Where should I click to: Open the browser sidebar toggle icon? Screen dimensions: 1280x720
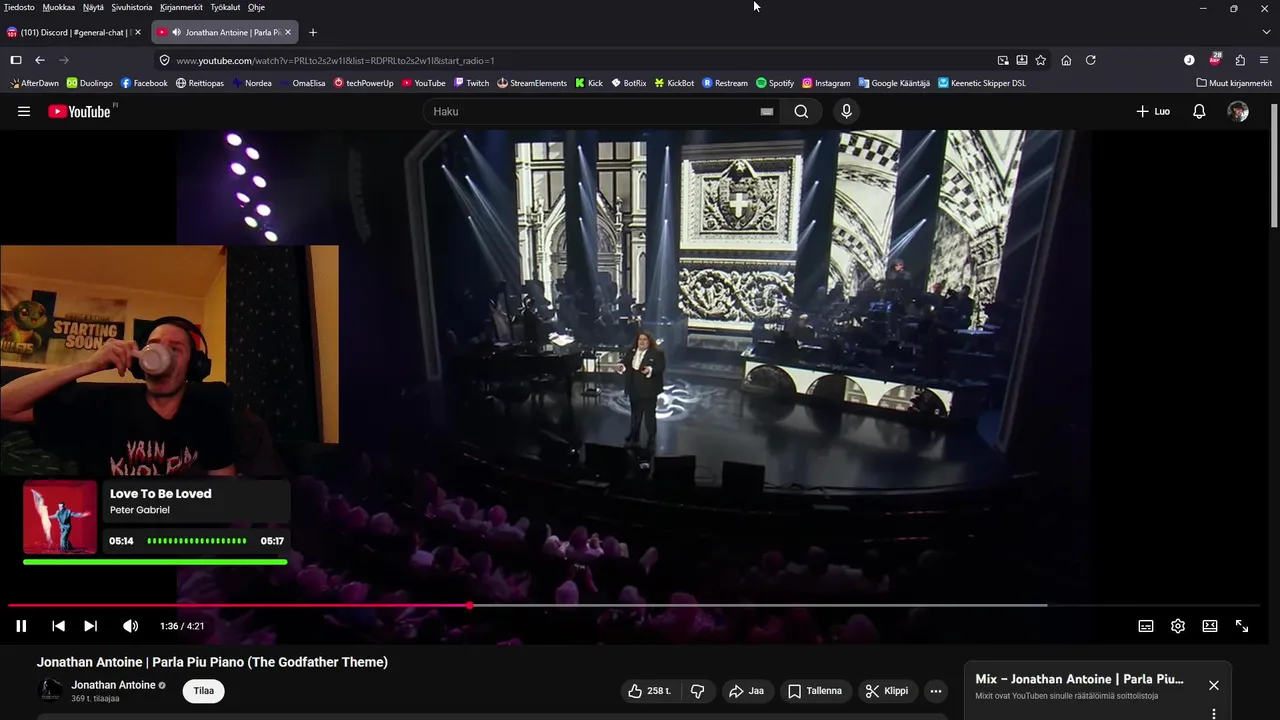click(x=16, y=60)
